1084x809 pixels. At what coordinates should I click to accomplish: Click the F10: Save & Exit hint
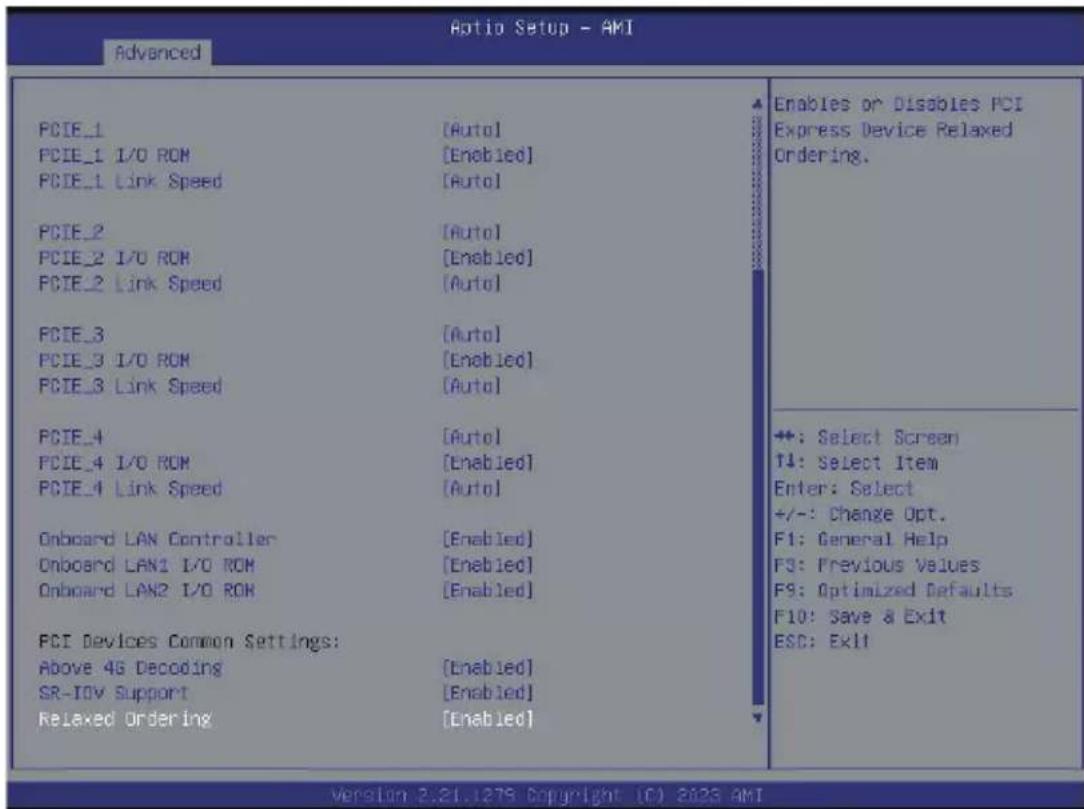pos(860,616)
